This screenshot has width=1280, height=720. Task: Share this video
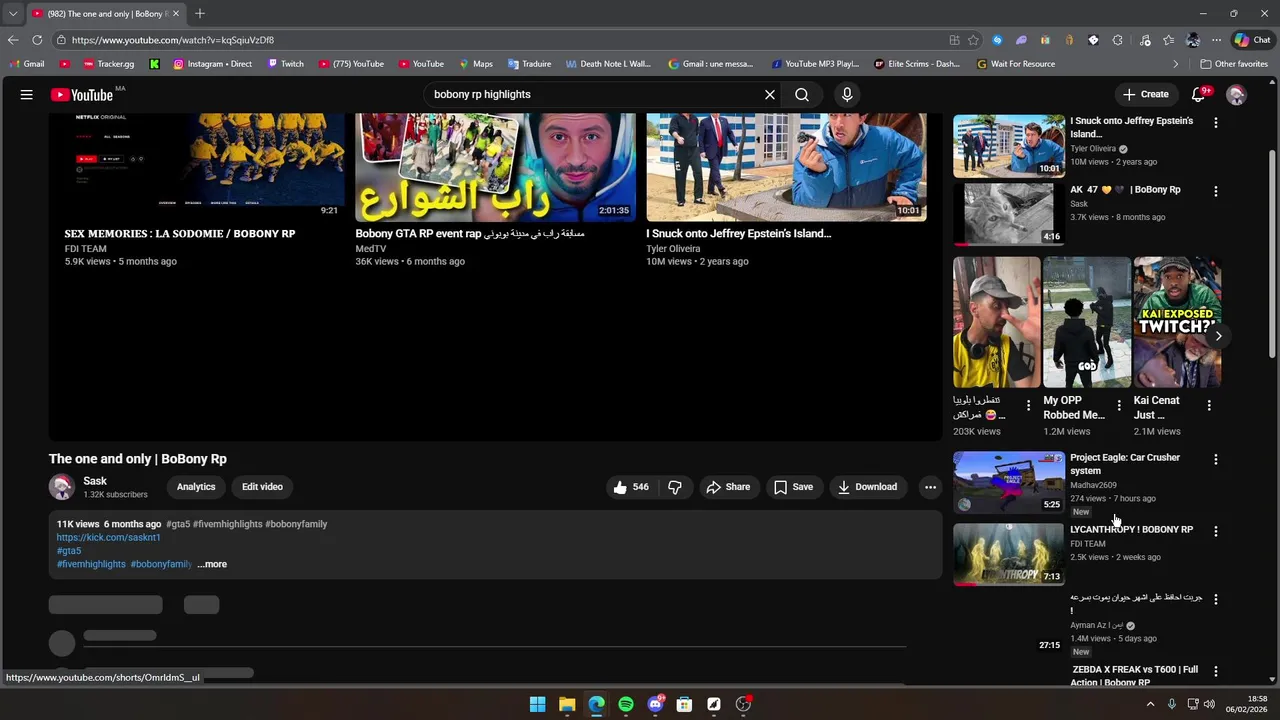point(728,487)
